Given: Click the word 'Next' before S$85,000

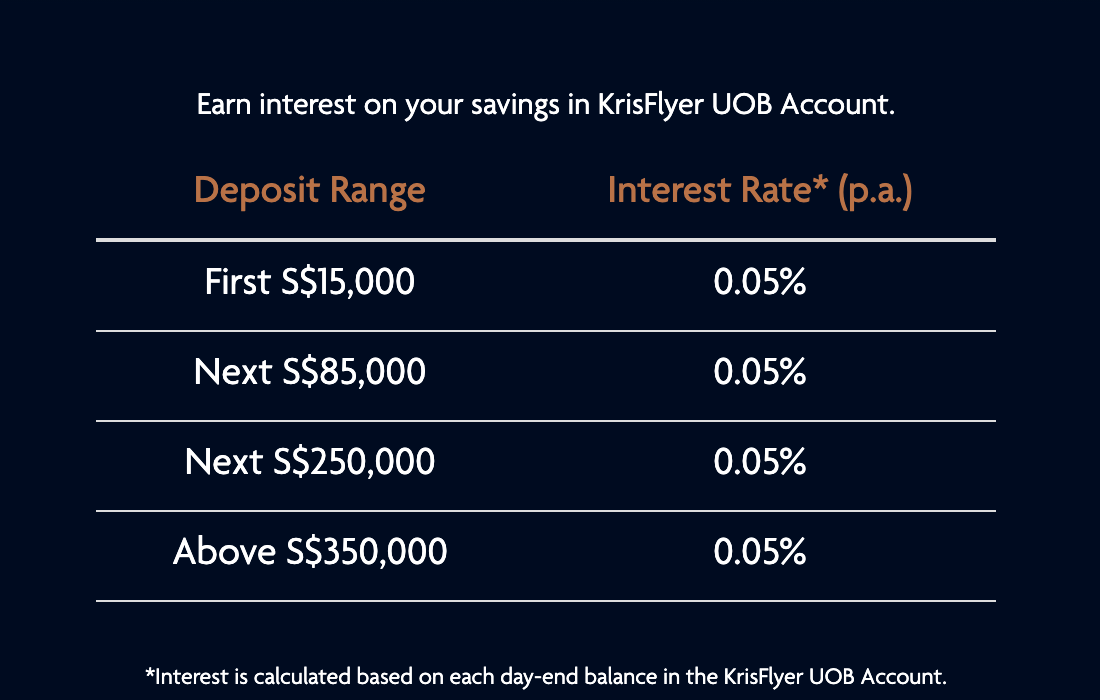Looking at the screenshot, I should 233,372.
